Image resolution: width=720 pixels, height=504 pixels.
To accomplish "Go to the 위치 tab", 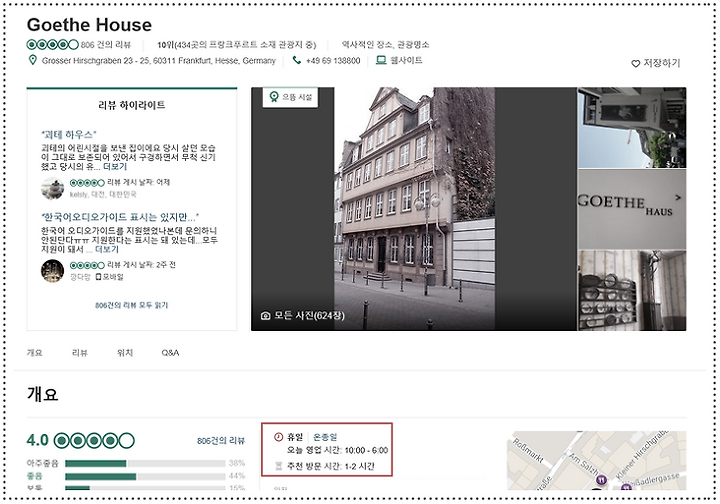I will pos(124,353).
